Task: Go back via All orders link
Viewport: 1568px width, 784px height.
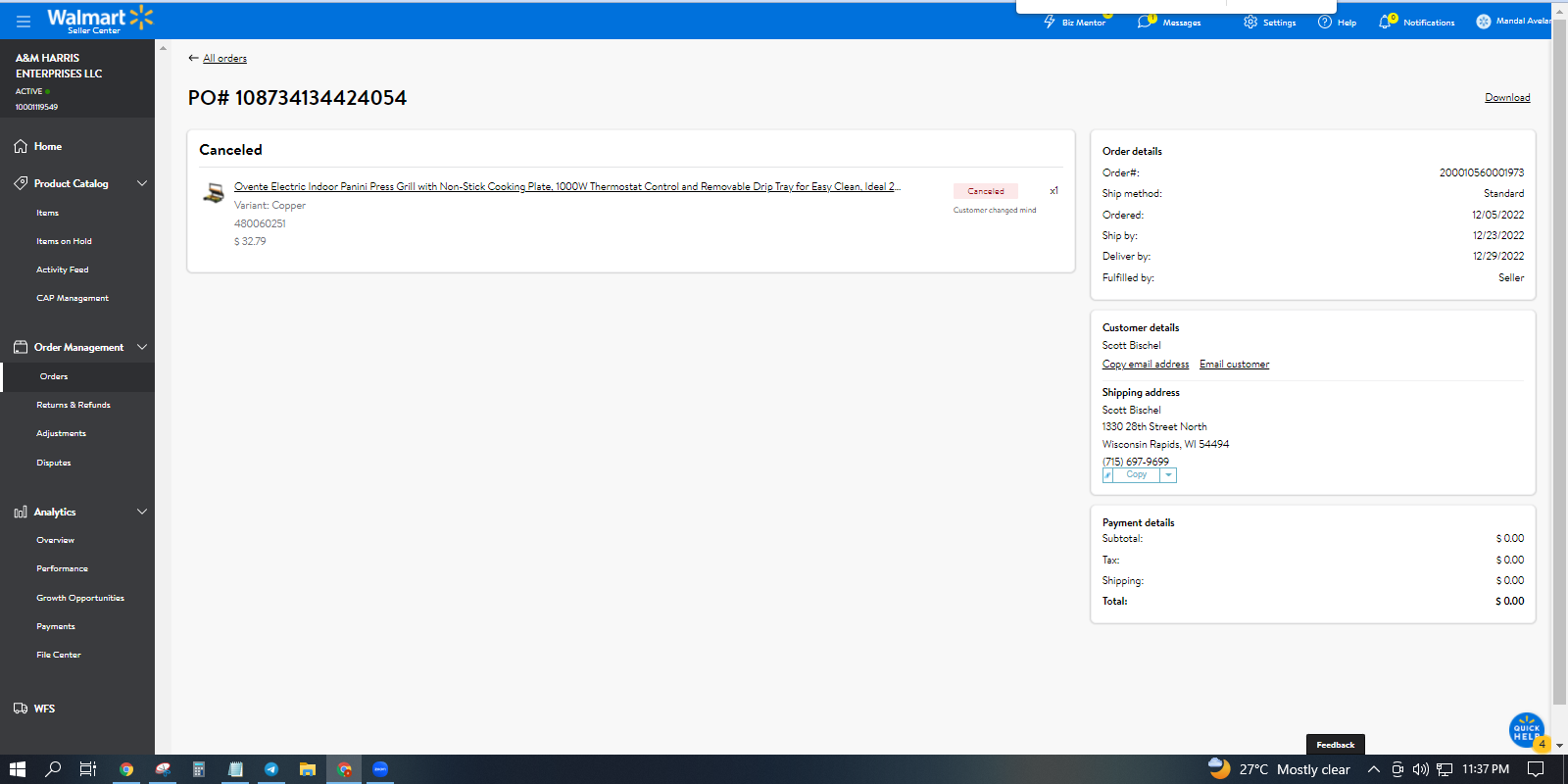Action: pyautogui.click(x=224, y=59)
